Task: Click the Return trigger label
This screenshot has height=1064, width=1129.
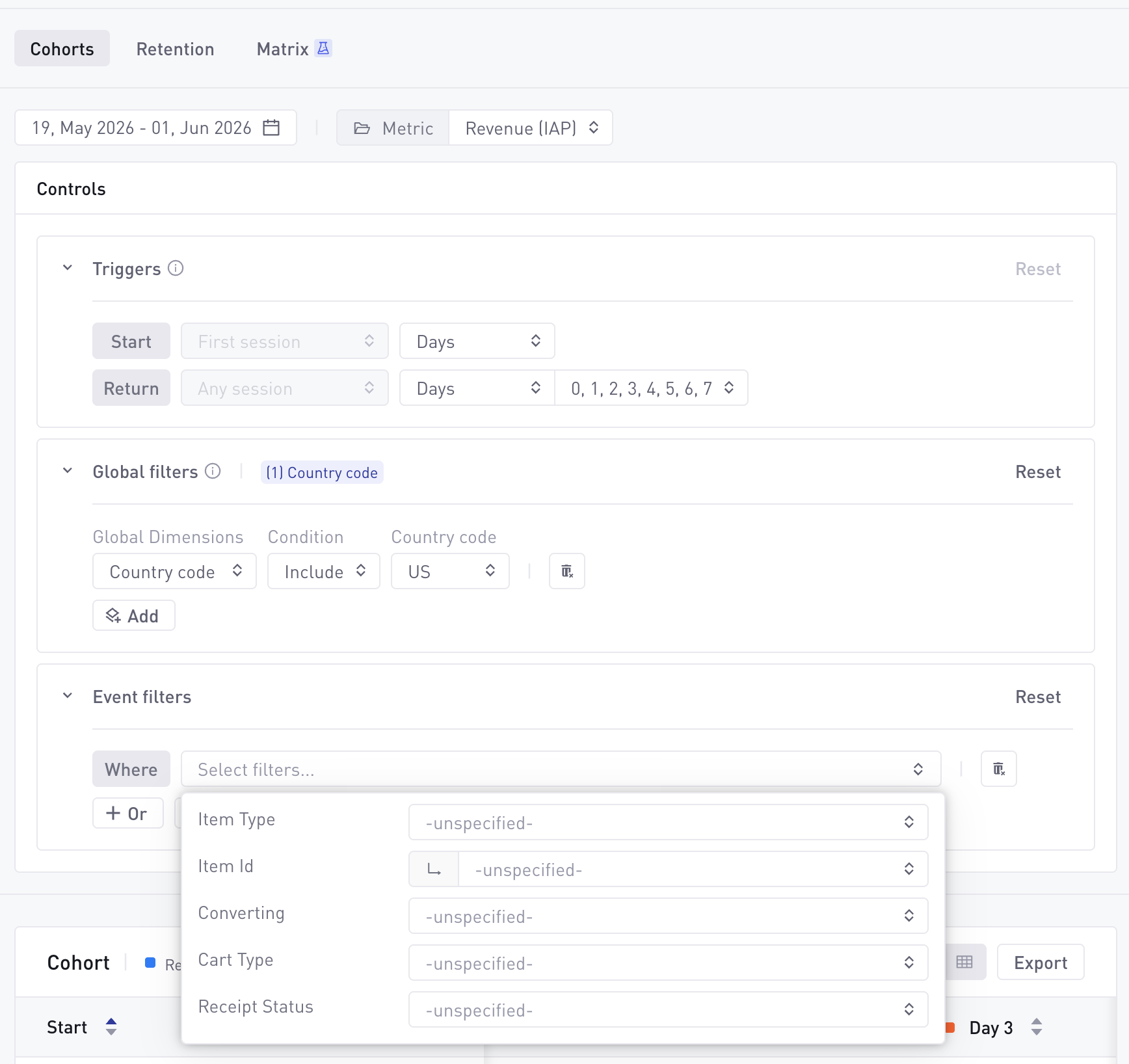Action: coord(131,388)
